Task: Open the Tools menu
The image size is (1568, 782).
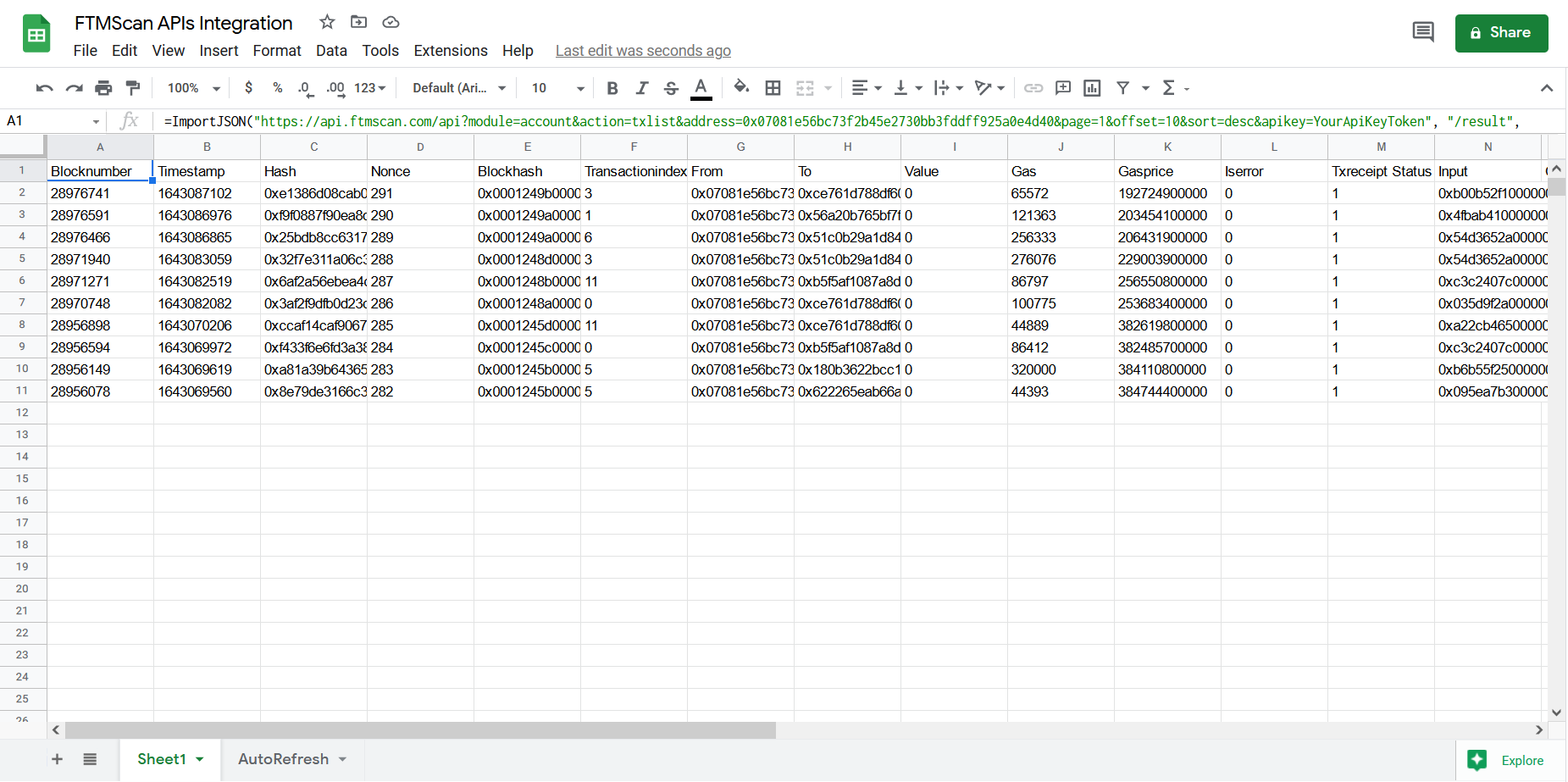Action: [x=380, y=51]
